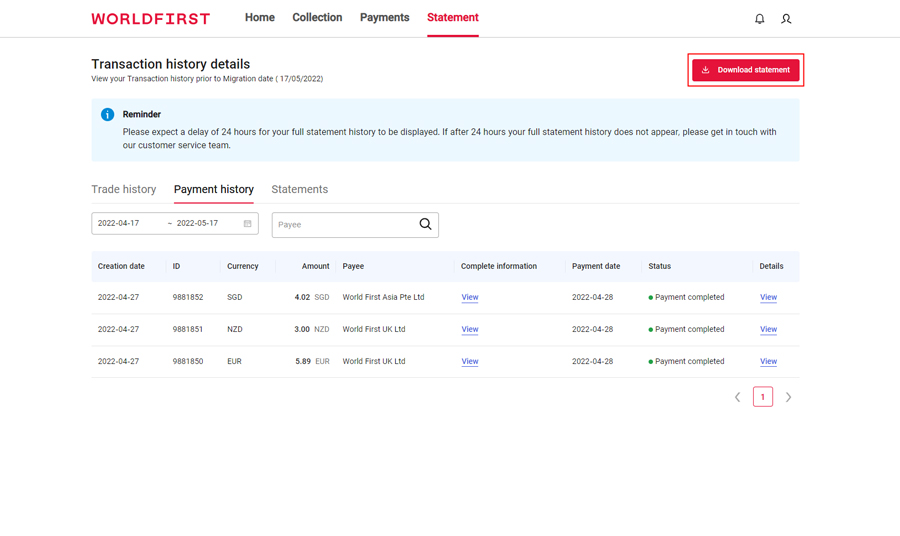Open Details View link for EUR payment

point(769,362)
